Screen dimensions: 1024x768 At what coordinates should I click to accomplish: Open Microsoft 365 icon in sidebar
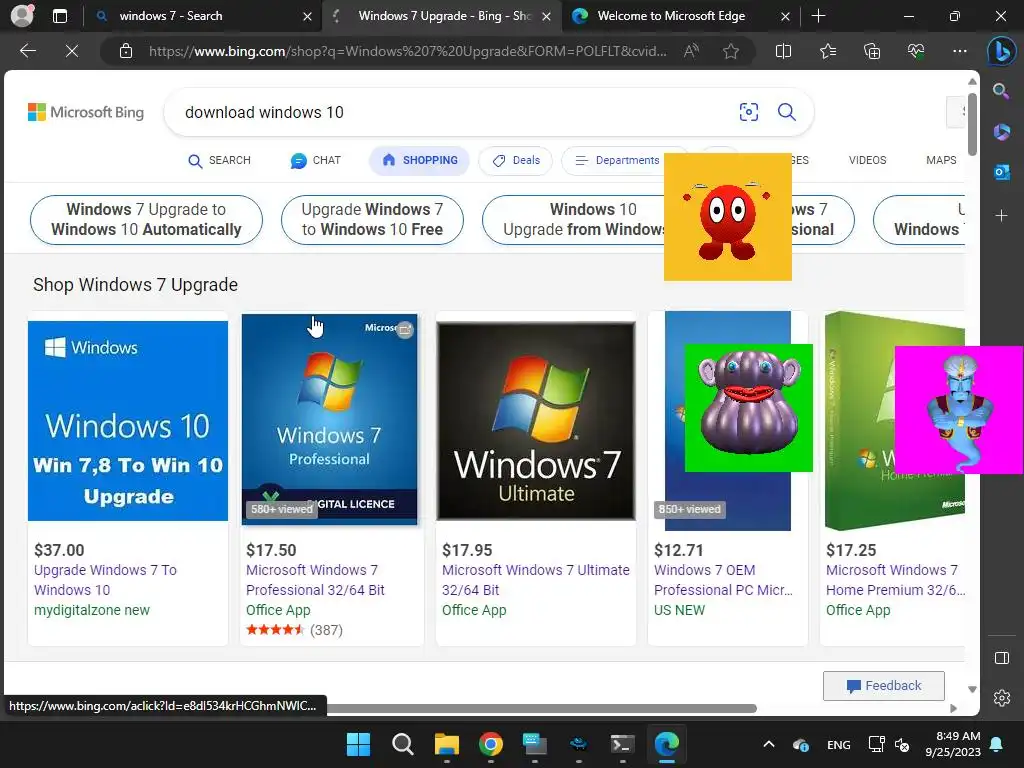click(x=1001, y=132)
